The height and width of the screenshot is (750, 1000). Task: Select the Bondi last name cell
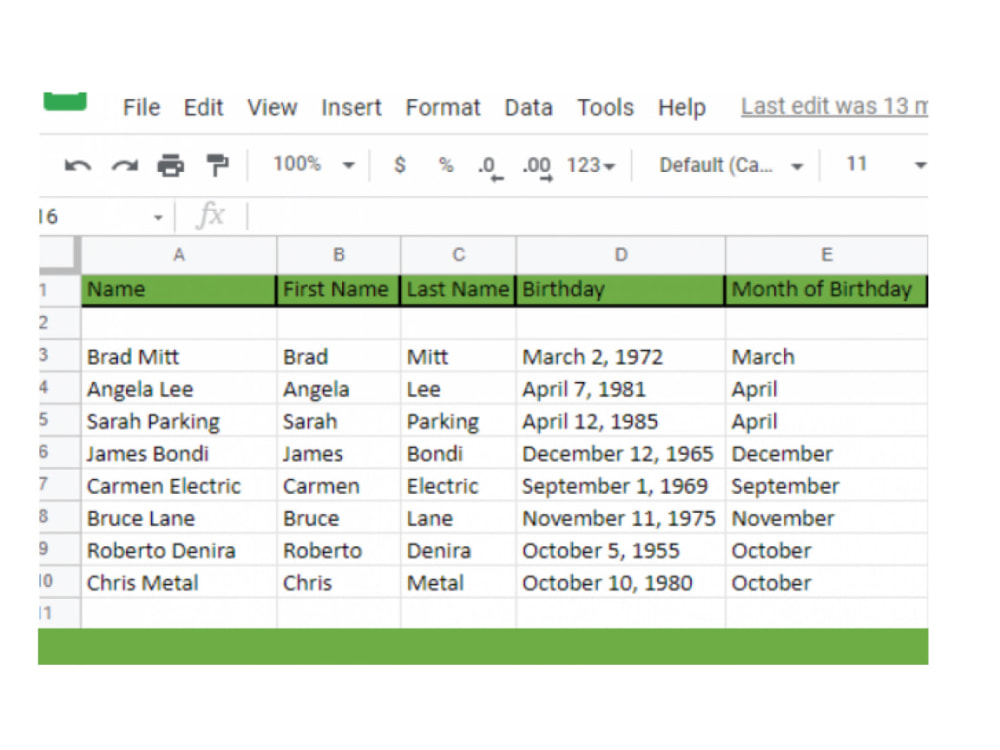click(459, 454)
